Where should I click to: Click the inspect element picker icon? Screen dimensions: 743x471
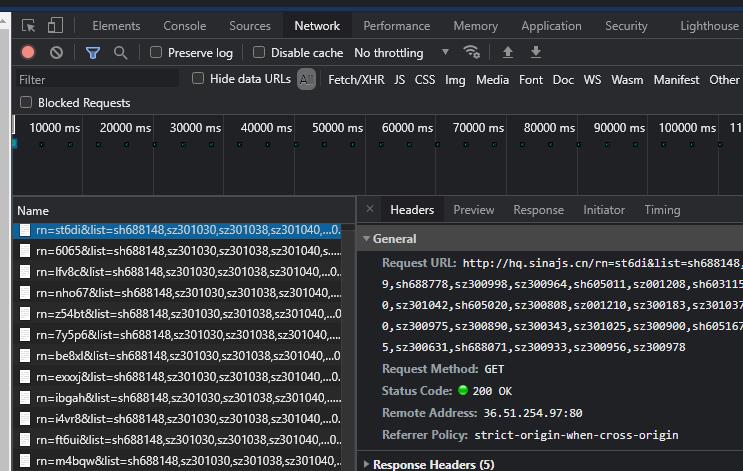(28, 26)
